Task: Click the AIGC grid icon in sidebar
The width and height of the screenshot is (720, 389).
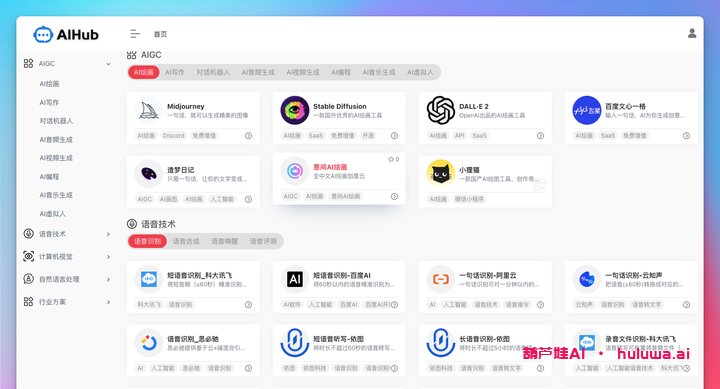Action: pyautogui.click(x=28, y=63)
